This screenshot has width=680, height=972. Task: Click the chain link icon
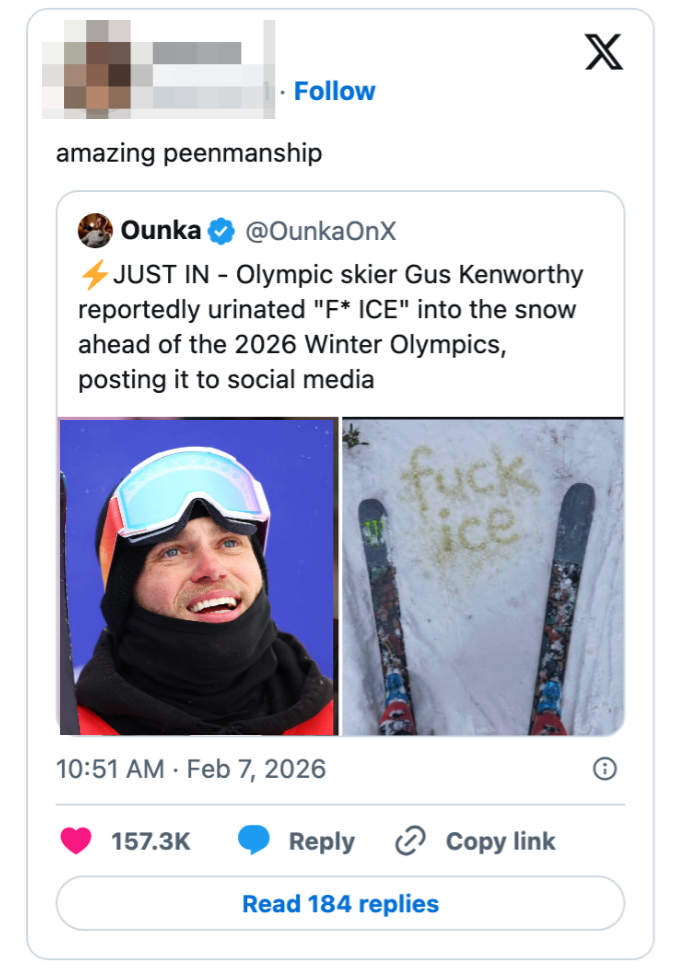(410, 841)
